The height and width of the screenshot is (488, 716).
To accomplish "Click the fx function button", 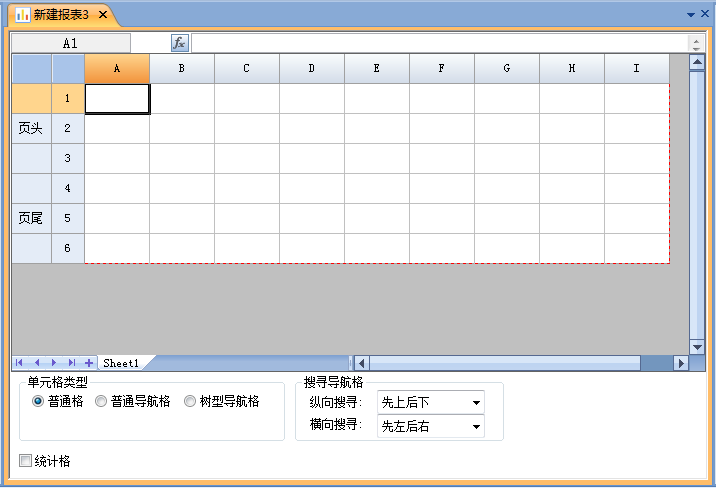I will 179,43.
